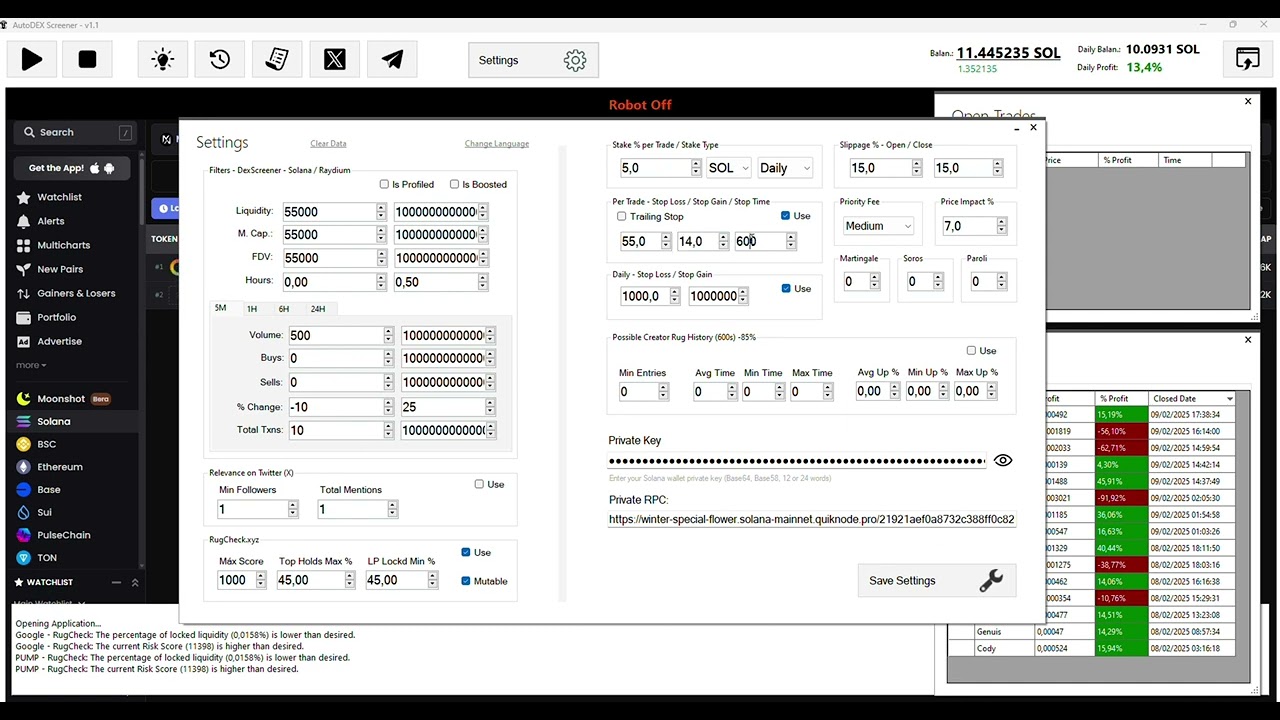The image size is (1280, 720).
Task: Open the Daily stake type dropdown
Action: [x=784, y=168]
